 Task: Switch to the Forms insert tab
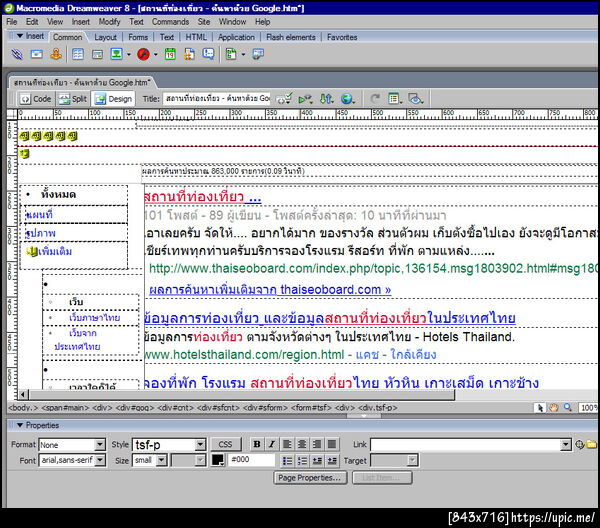(x=138, y=37)
